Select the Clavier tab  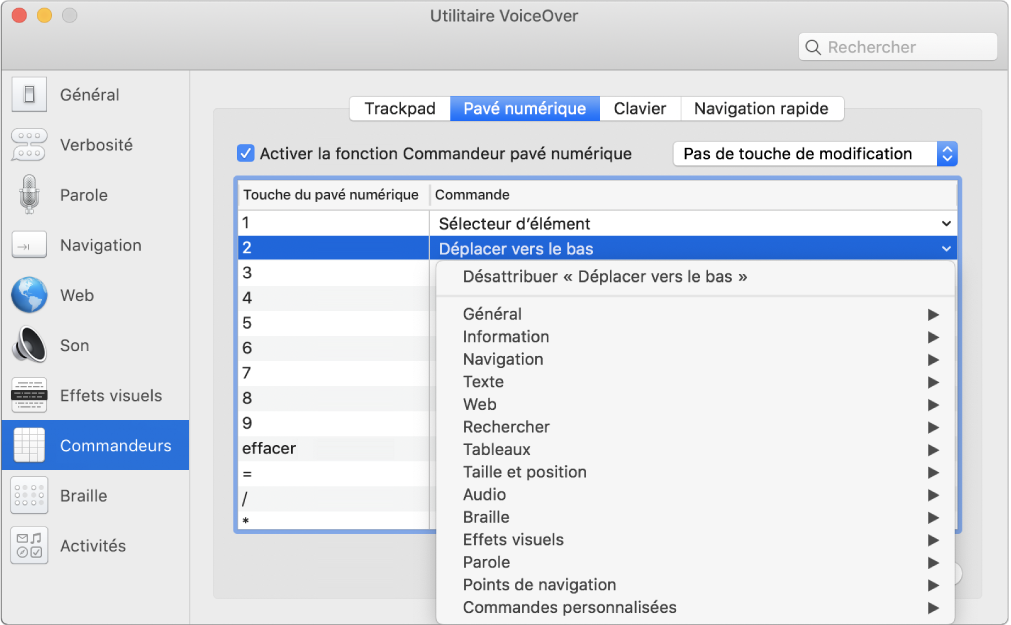point(640,108)
